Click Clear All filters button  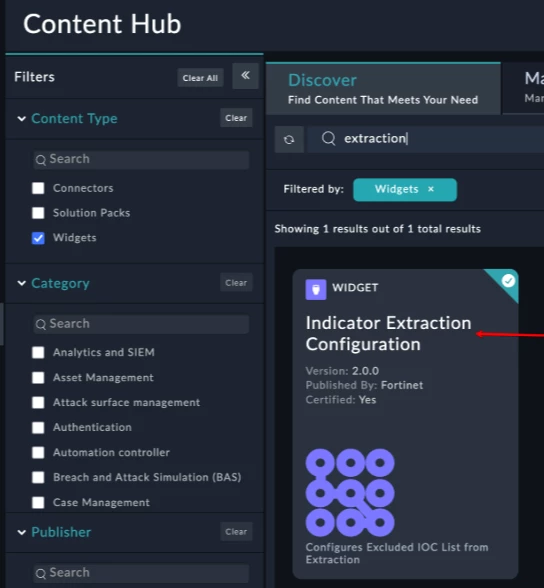click(200, 78)
